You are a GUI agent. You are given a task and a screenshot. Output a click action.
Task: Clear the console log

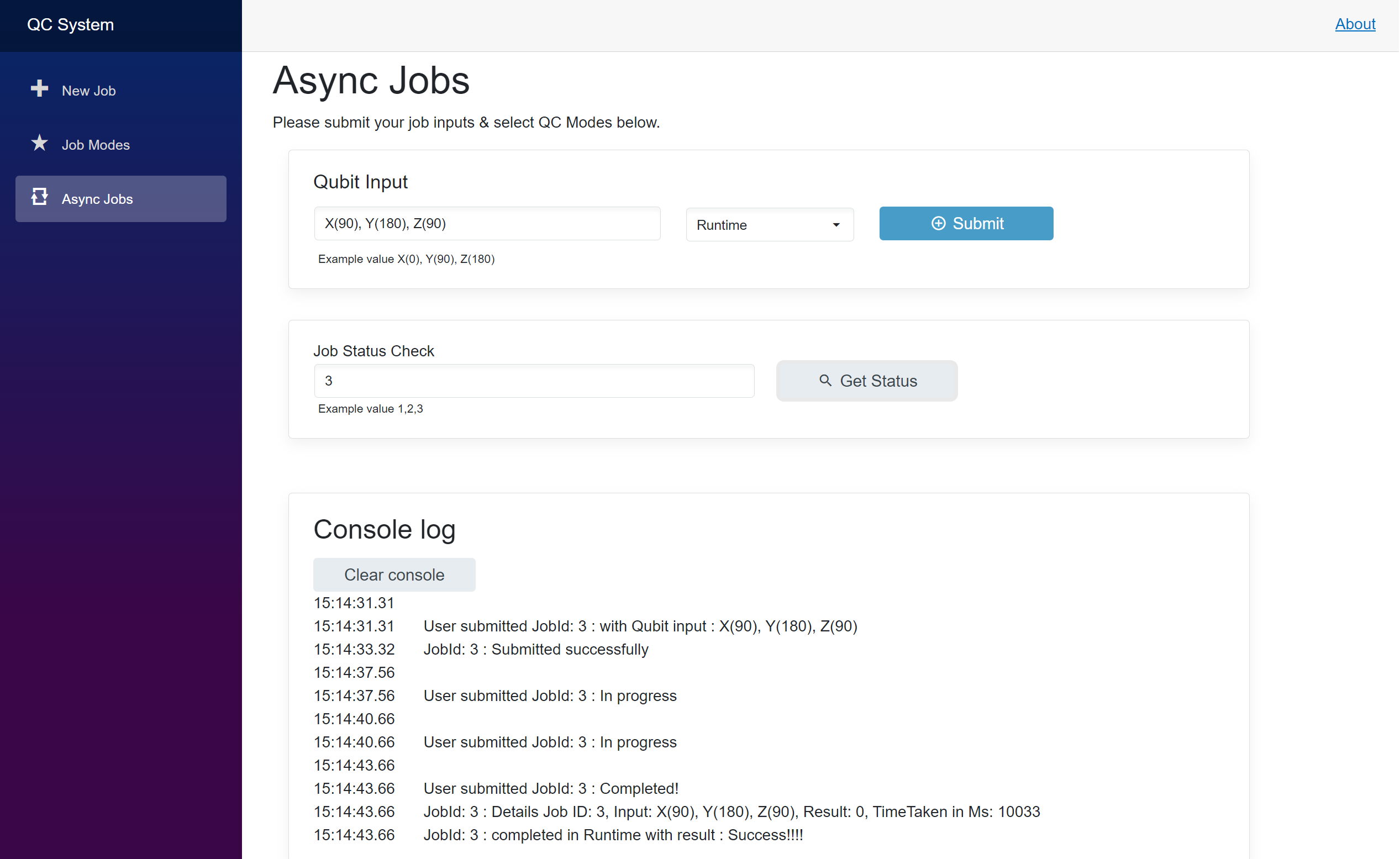(x=394, y=575)
